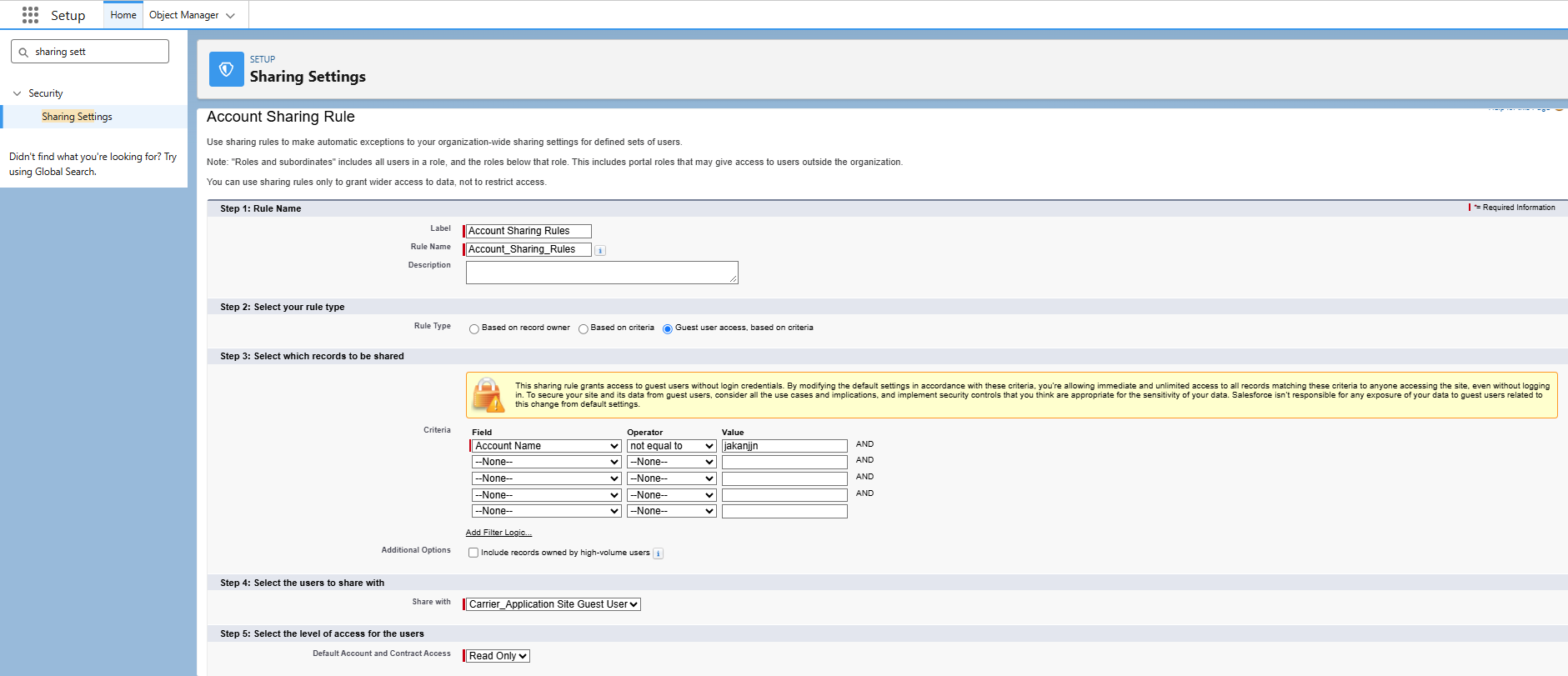Click the Global Search link text
1568x676 pixels.
[65, 172]
